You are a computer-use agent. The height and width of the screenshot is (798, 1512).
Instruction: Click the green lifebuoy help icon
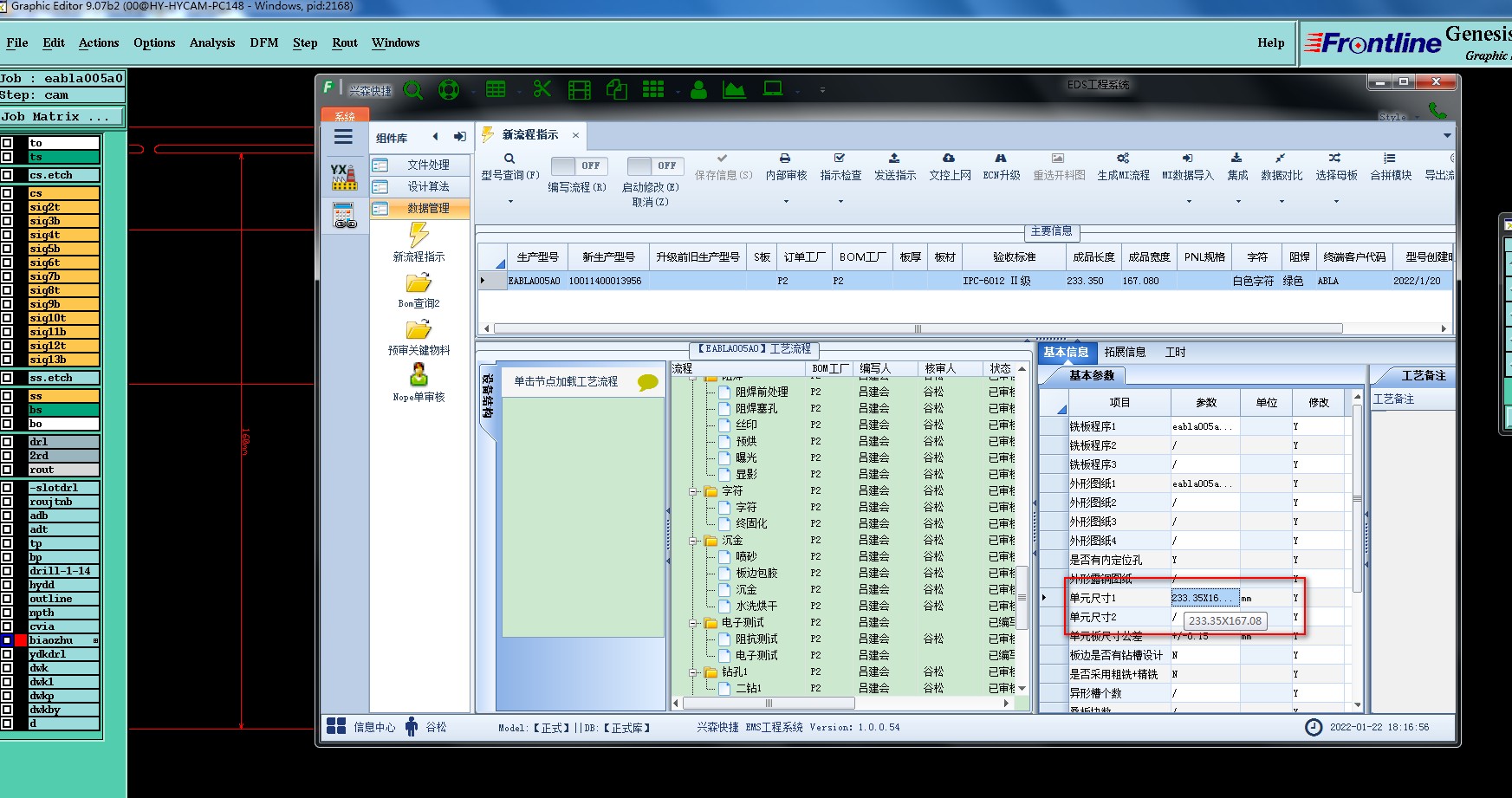449,89
